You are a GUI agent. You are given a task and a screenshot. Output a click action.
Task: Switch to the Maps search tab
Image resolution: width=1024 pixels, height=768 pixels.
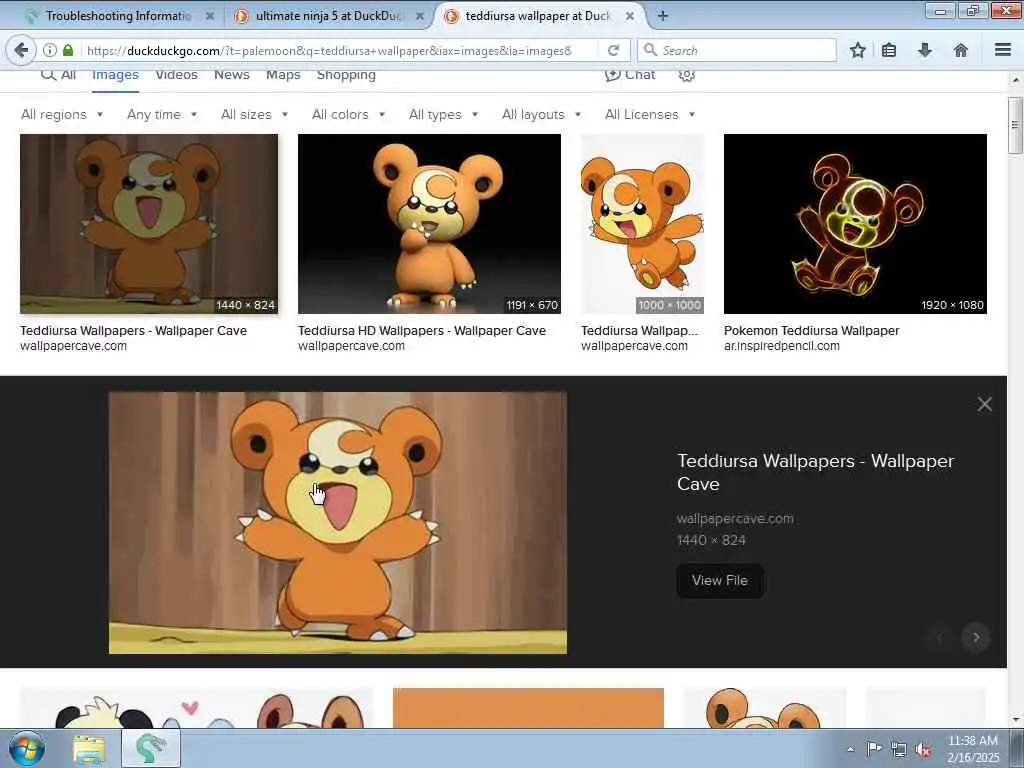coord(283,75)
